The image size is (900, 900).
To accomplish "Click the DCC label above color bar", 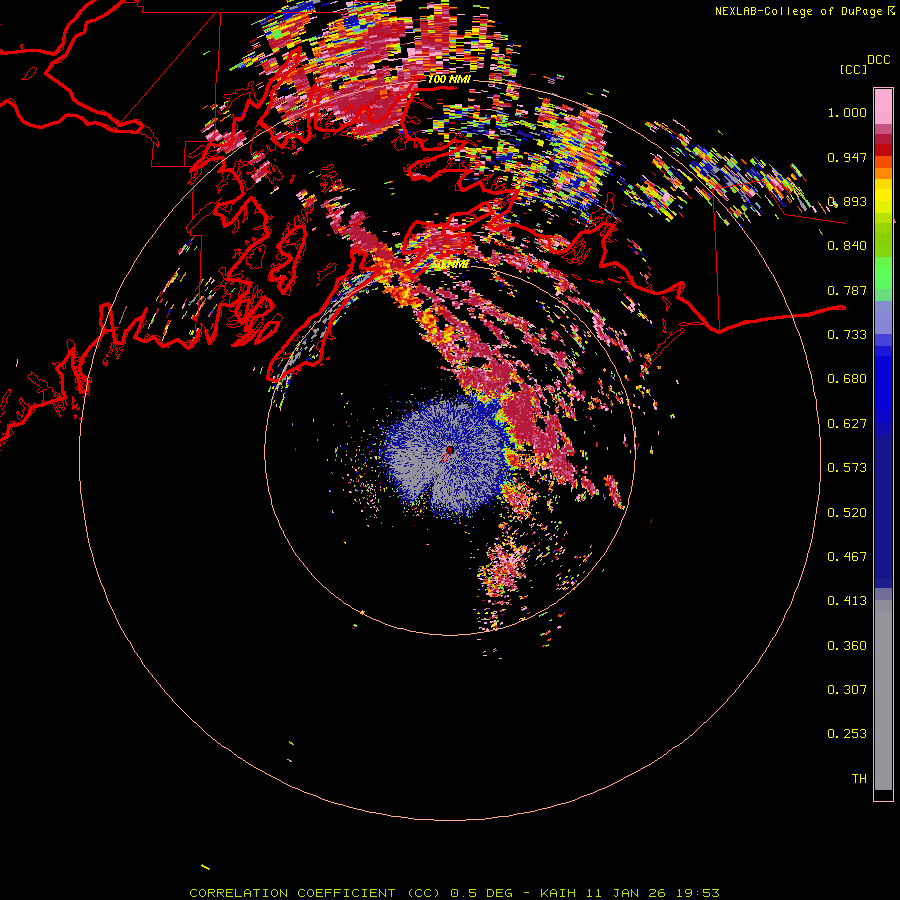I will click(879, 60).
